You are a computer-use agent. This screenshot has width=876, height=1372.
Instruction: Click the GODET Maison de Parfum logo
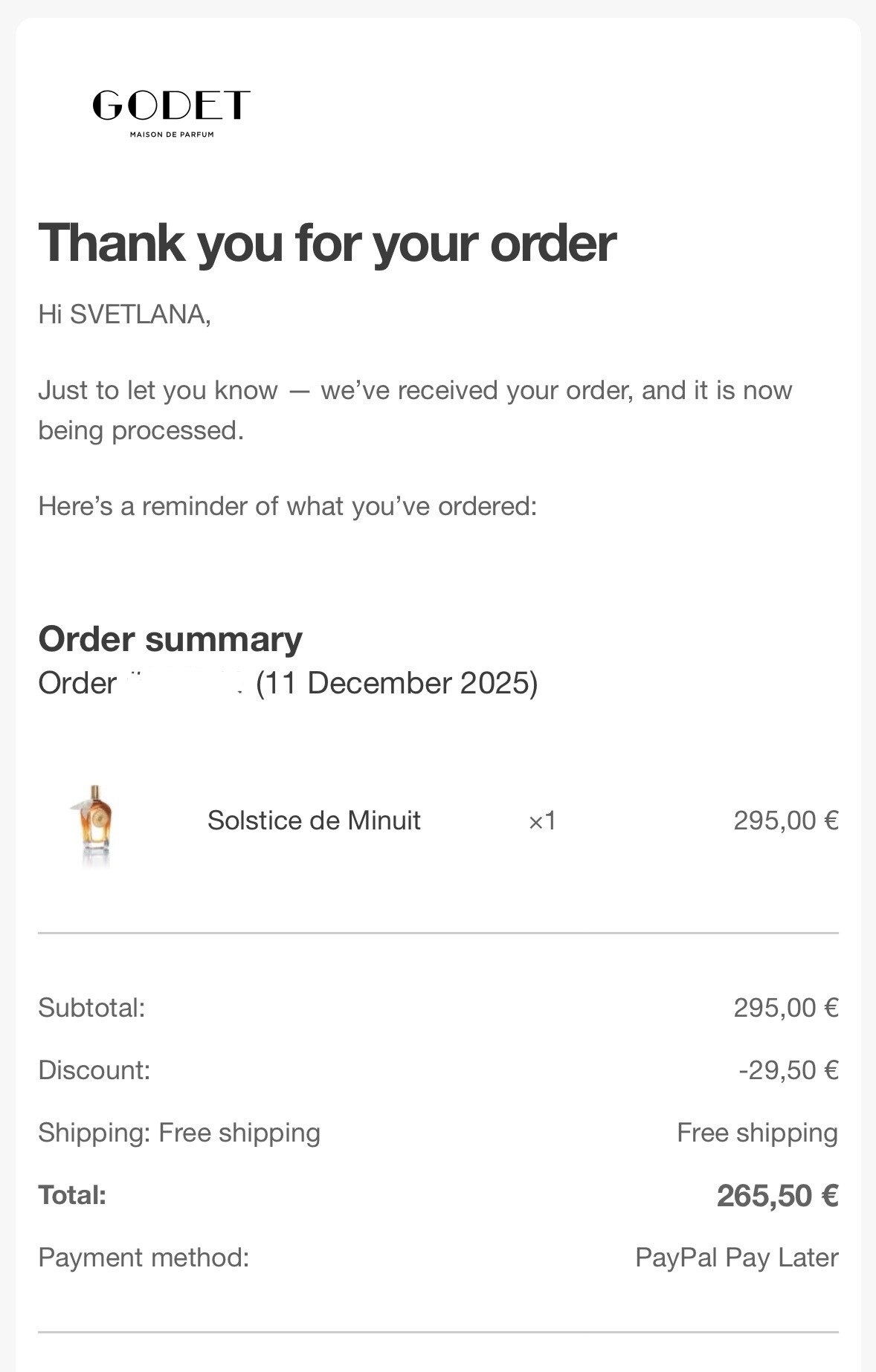[x=171, y=111]
